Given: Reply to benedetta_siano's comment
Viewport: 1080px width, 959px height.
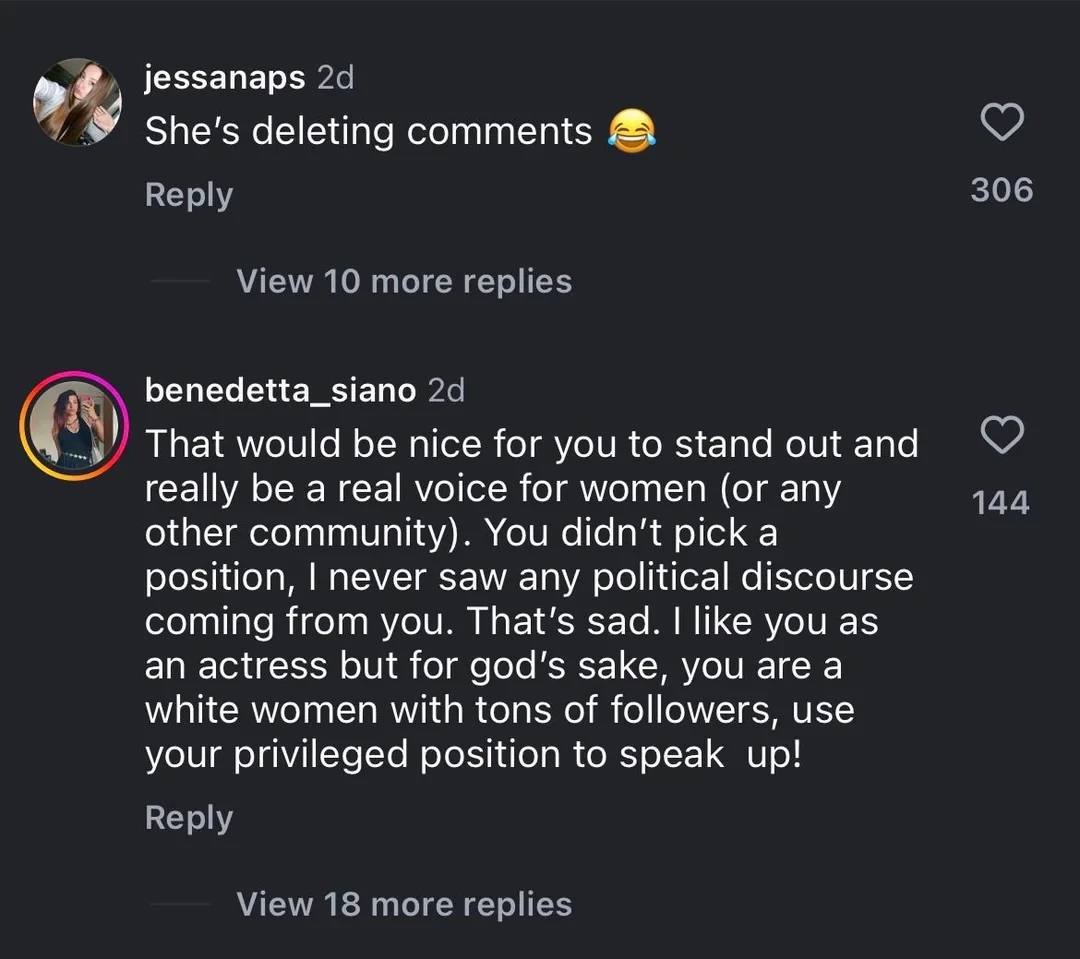Looking at the screenshot, I should 188,817.
